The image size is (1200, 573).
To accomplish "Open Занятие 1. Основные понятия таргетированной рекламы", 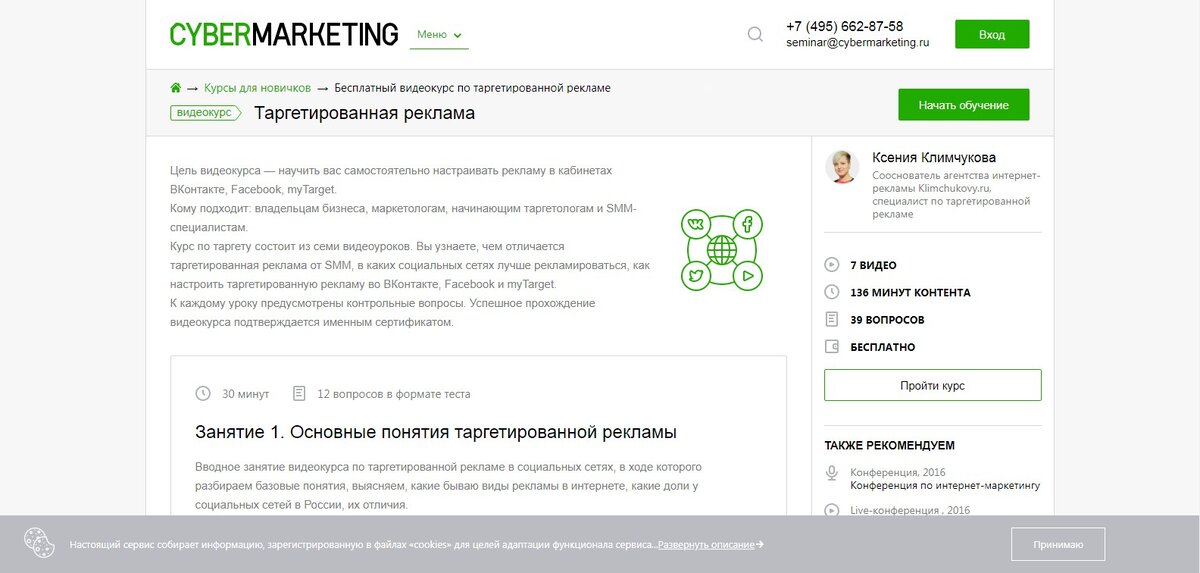I will click(x=436, y=432).
